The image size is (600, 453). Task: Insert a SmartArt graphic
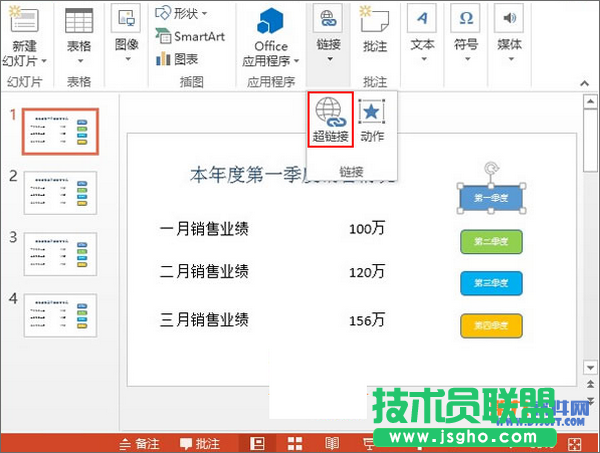(x=190, y=36)
